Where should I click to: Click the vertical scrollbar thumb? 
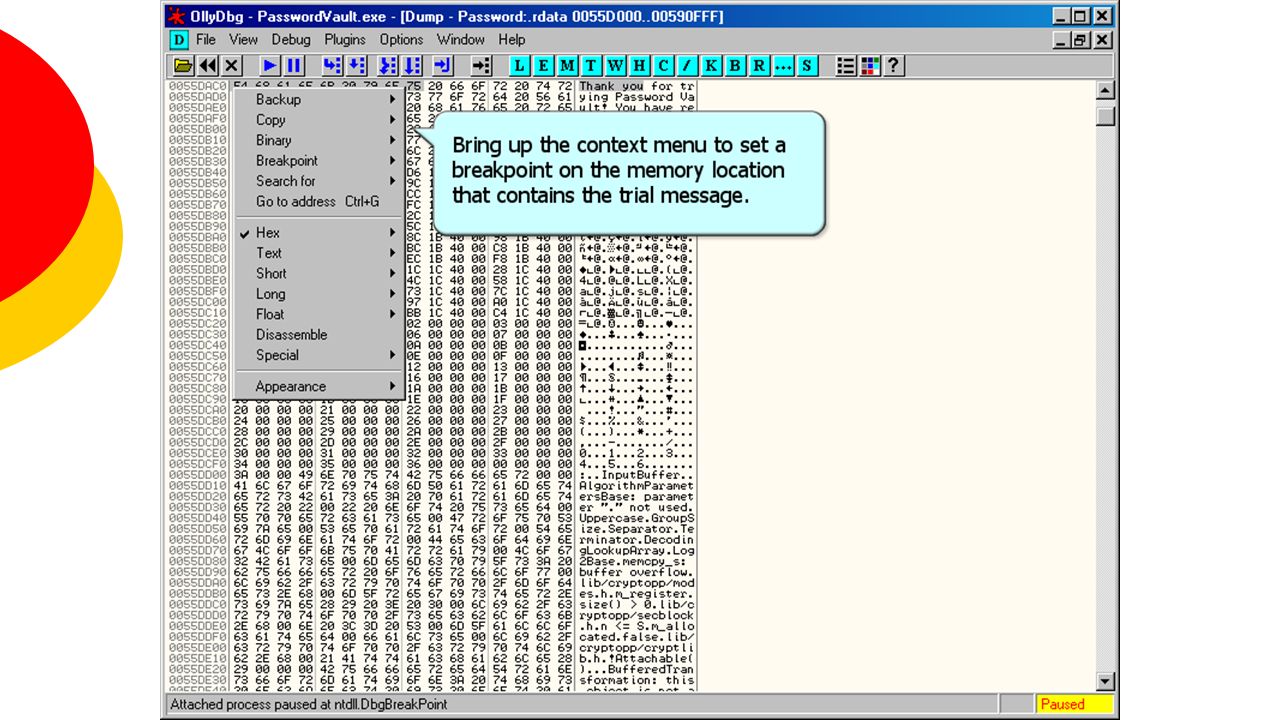click(1105, 116)
